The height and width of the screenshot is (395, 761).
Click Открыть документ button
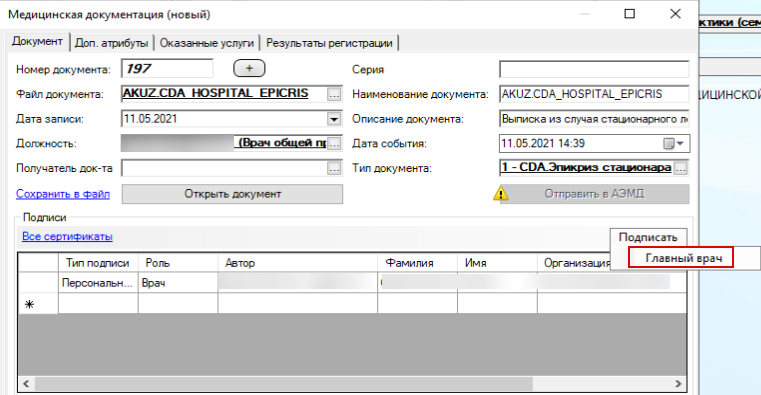(x=232, y=194)
